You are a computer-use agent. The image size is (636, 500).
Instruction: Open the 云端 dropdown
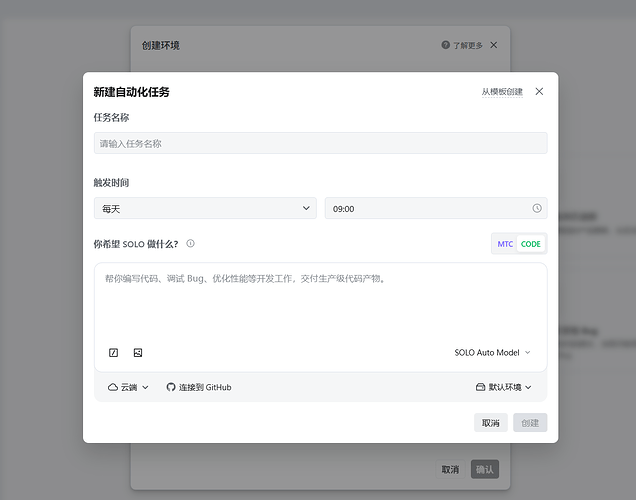pos(128,387)
